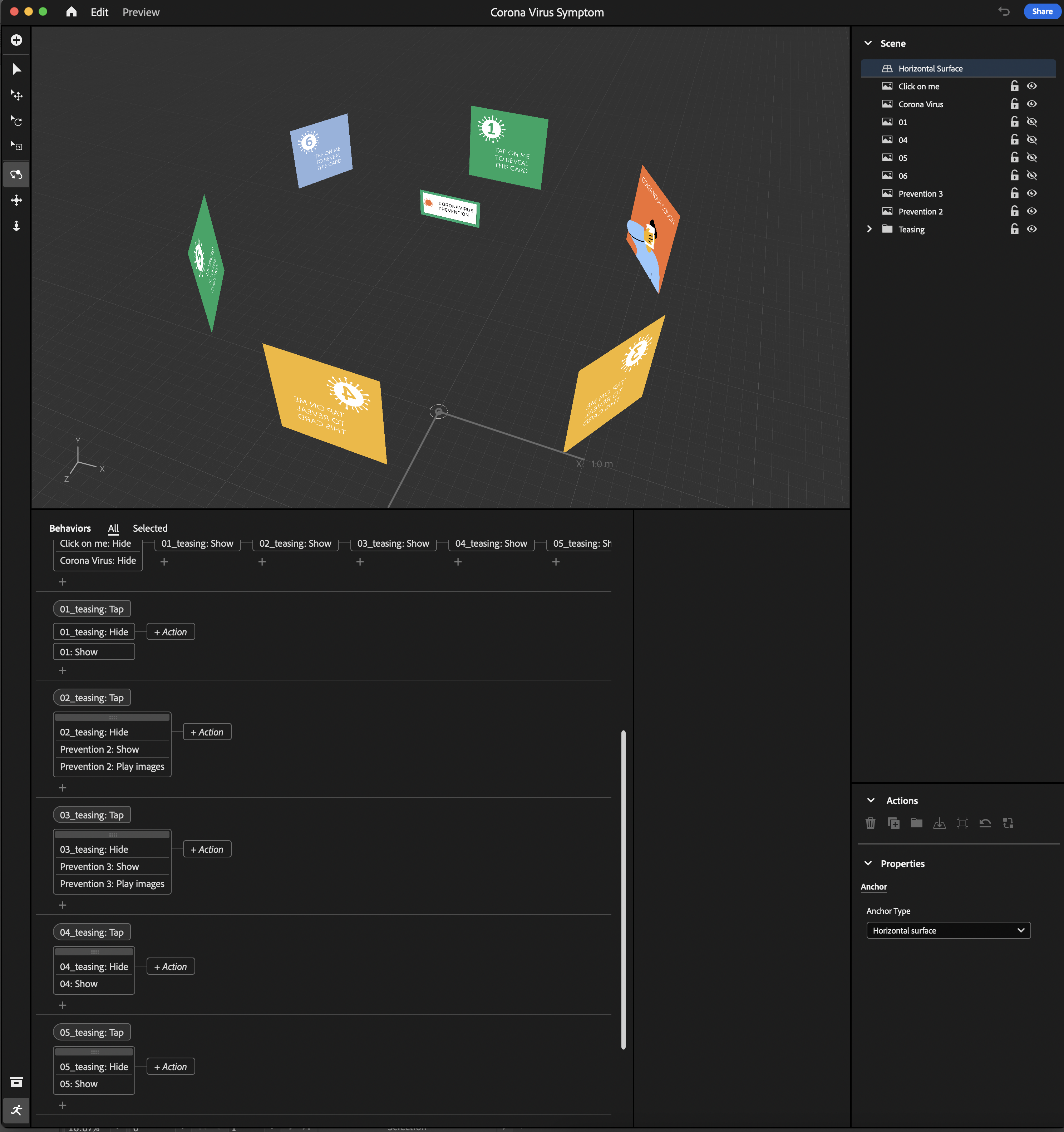The height and width of the screenshot is (1132, 1064).
Task: Choose the Pan camera tool
Action: tap(16, 200)
